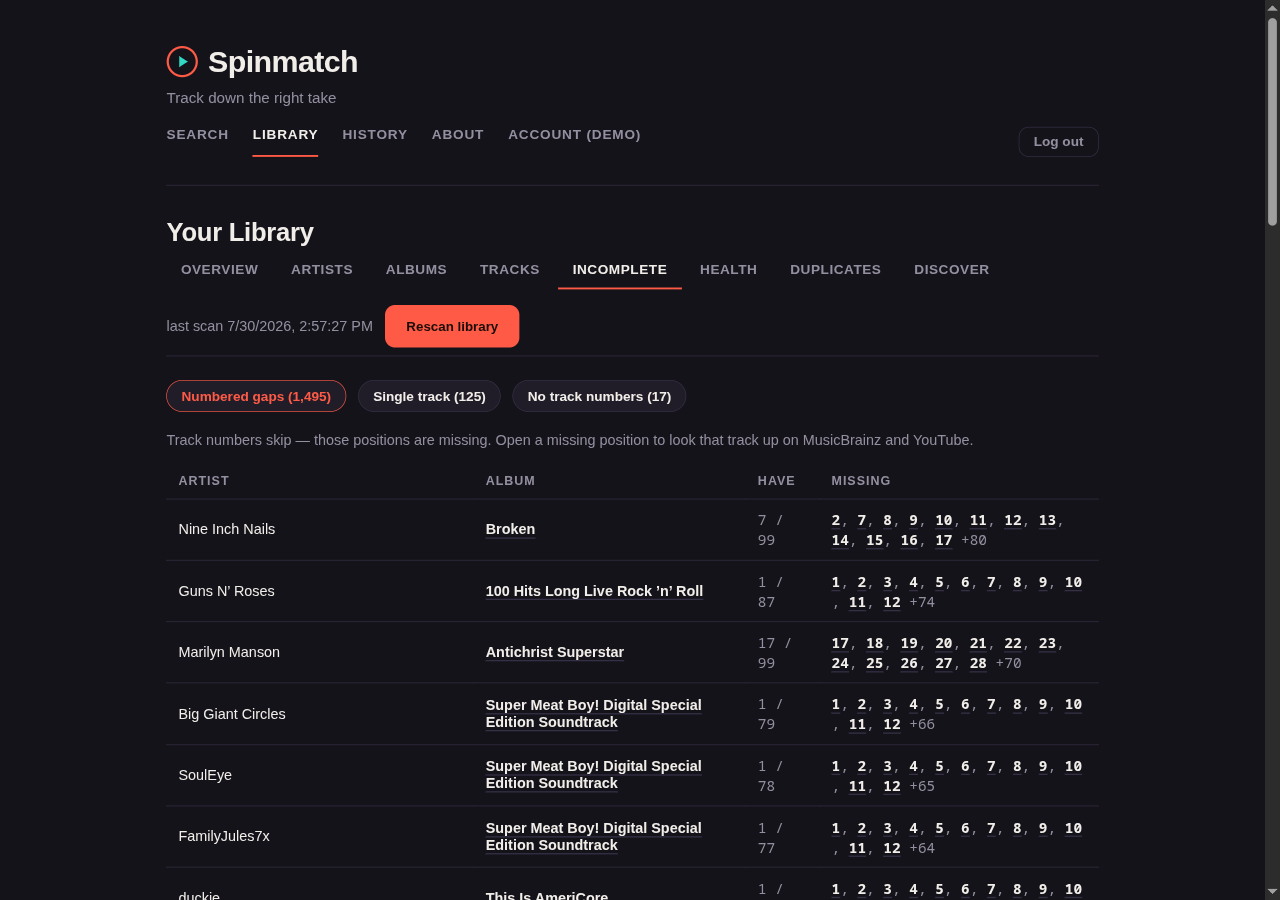Click the scrollbar down arrow
The image size is (1280, 900).
tap(1272, 891)
